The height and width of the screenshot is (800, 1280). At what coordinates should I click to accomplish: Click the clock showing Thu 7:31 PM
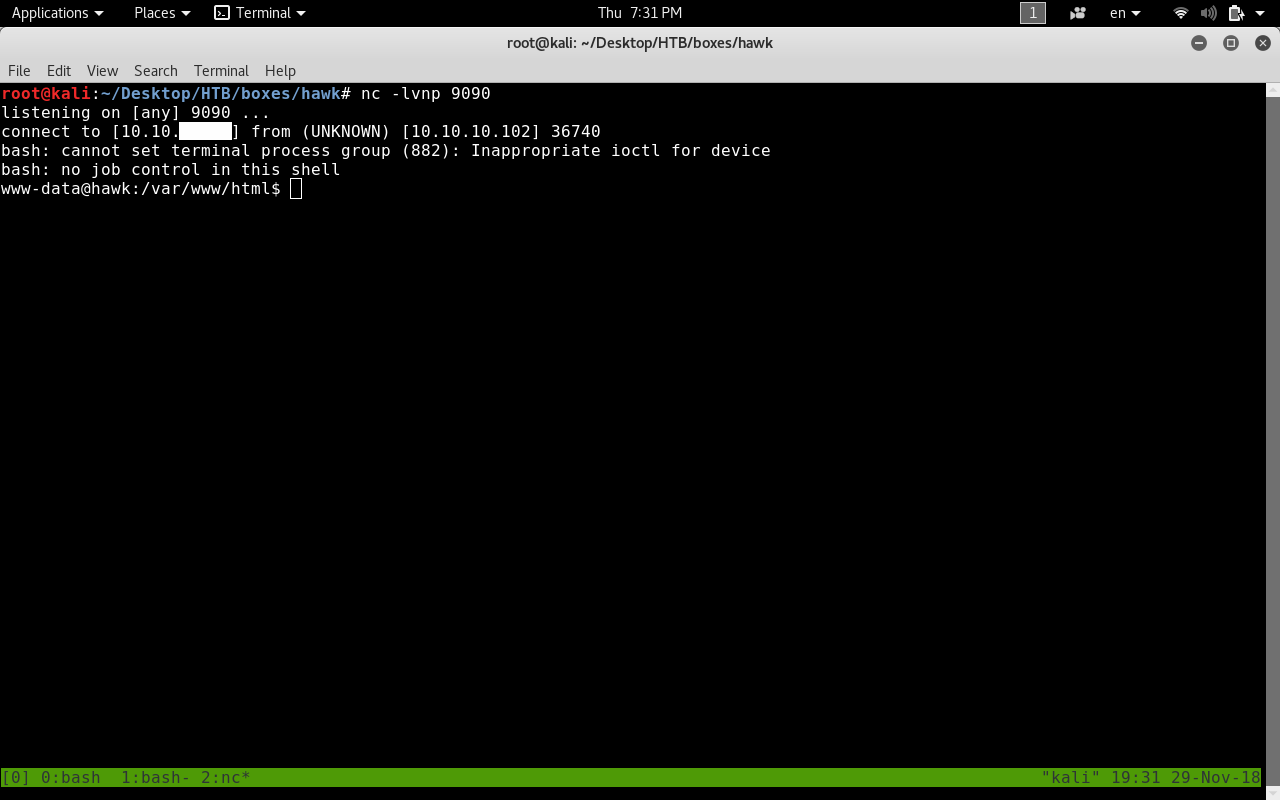[640, 13]
